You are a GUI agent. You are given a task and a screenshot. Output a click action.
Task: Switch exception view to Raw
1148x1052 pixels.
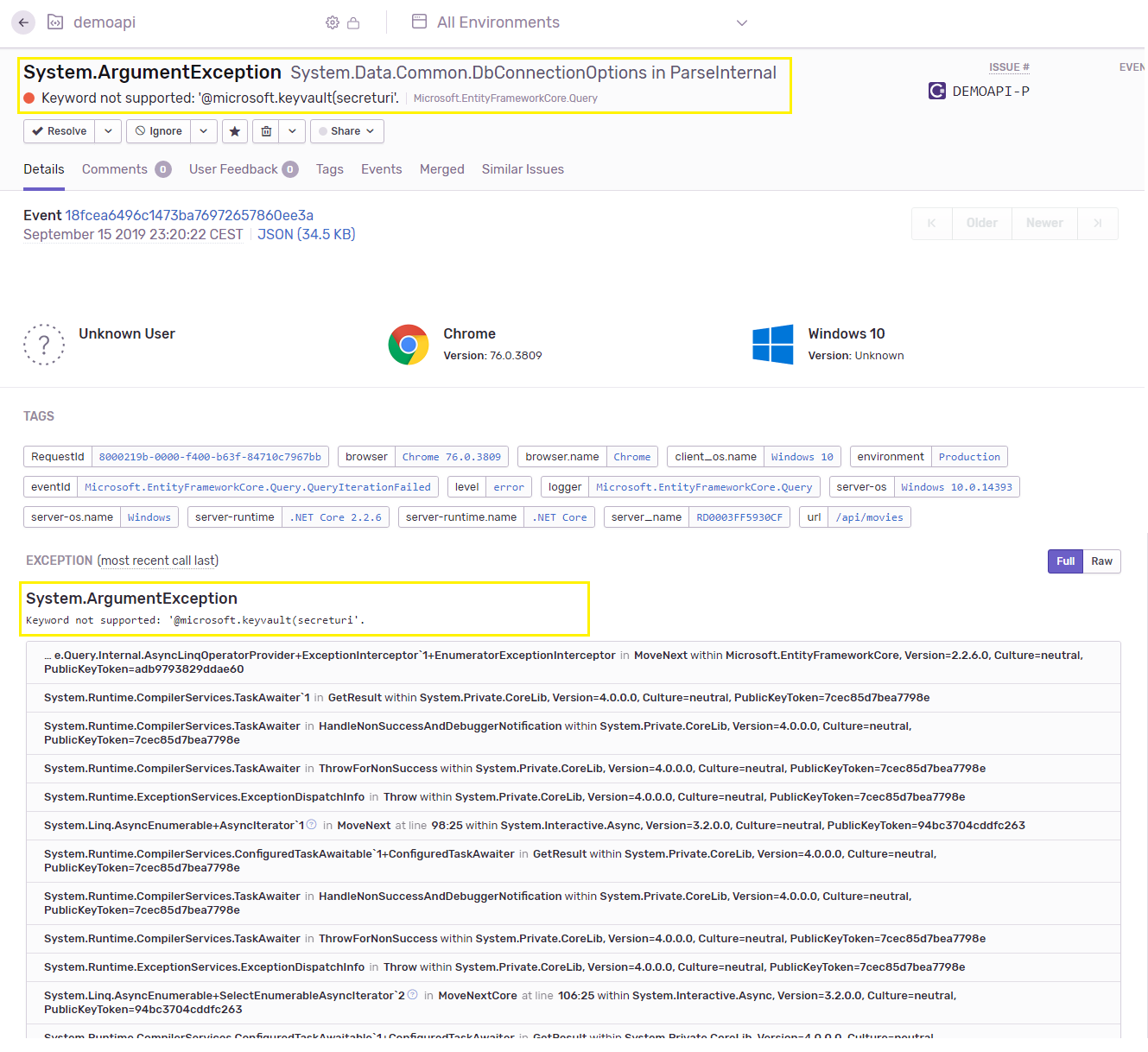coord(1102,561)
